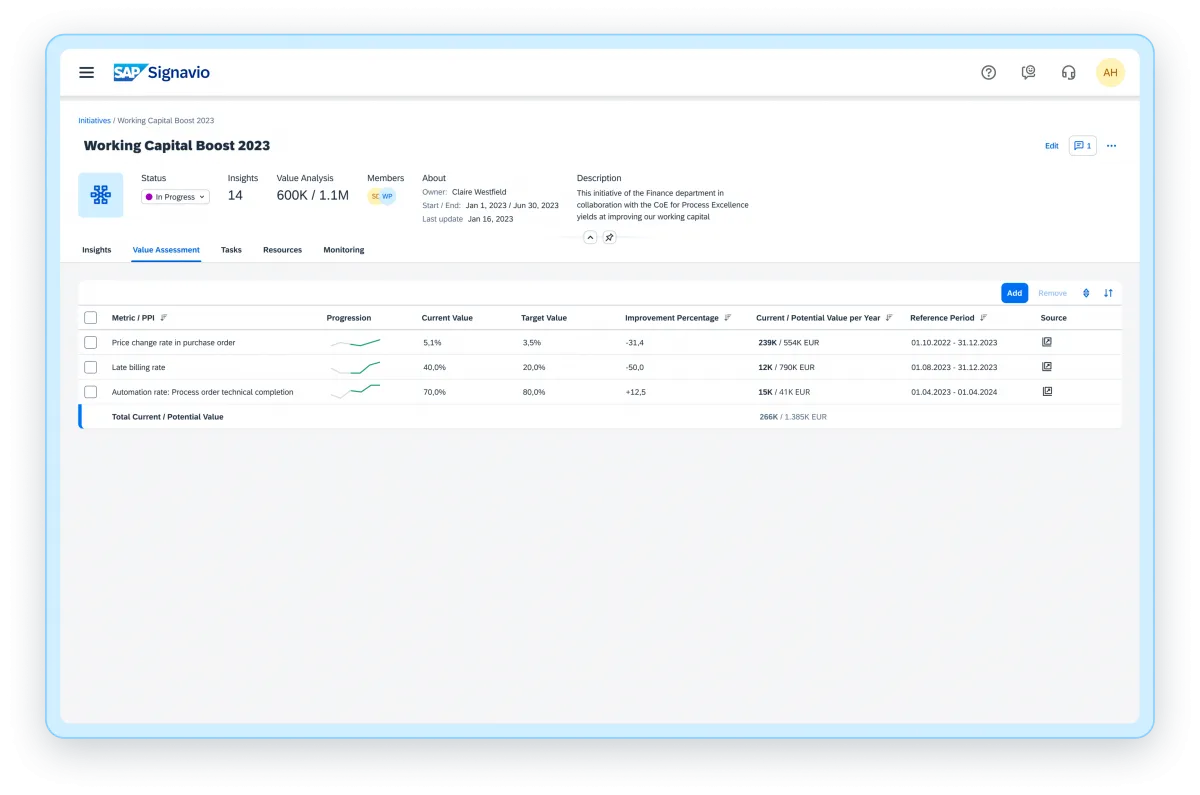1200x795 pixels.
Task: Check the Automation rate row checkbox
Action: [x=91, y=392]
